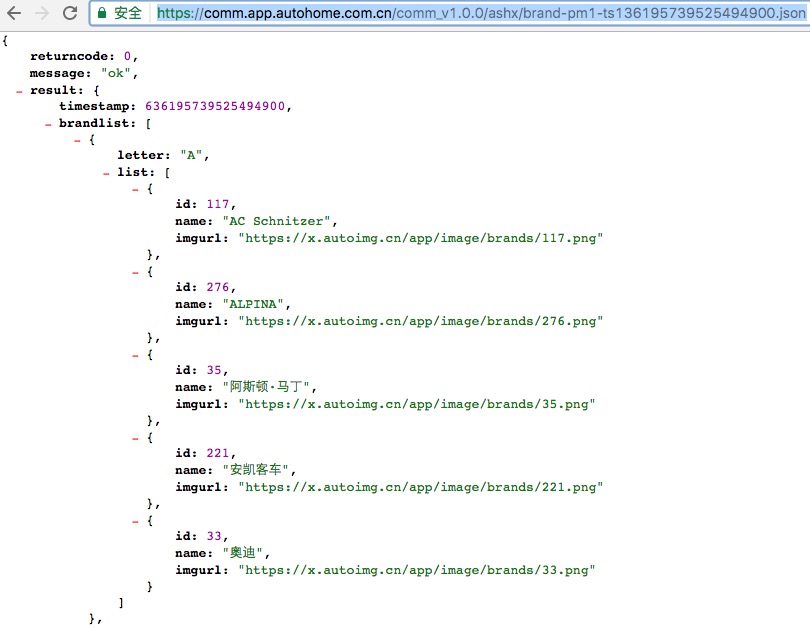Collapse the id 33 entry object
810x629 pixels.
click(x=135, y=522)
